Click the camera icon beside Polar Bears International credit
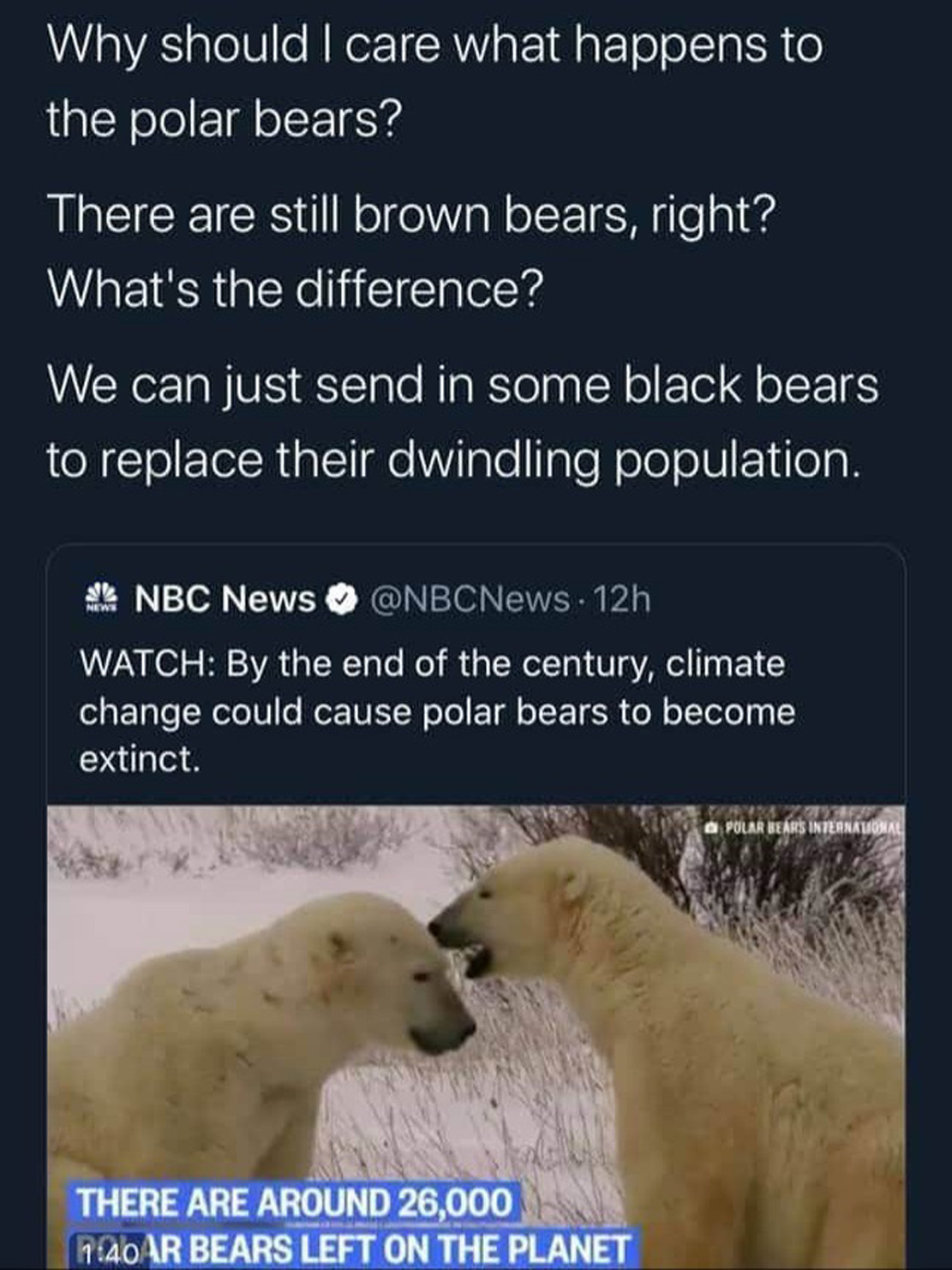Viewport: 952px width, 1270px height. coord(710,830)
